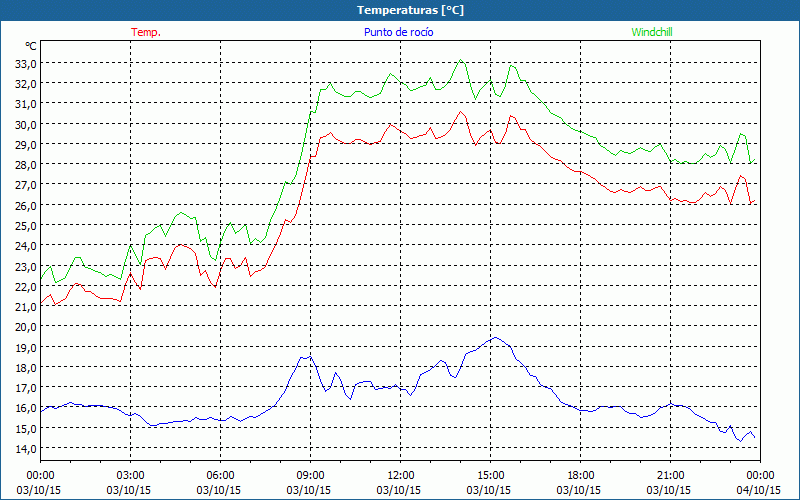Select the green 'Windchill' legend label
Viewport: 800px width, 500px height.
point(652,32)
